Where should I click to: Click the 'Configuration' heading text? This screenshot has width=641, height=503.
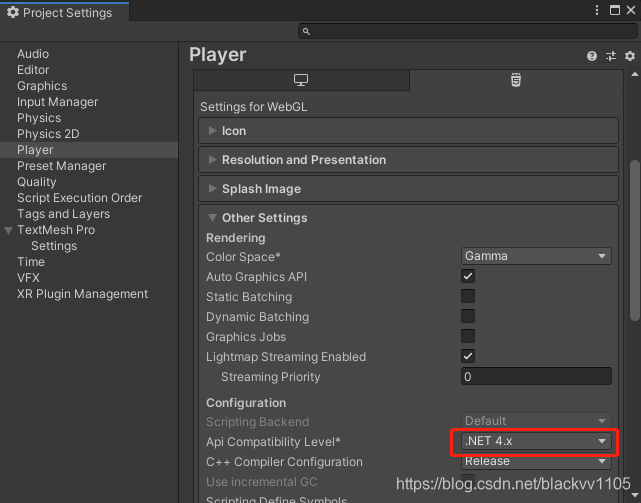(246, 403)
